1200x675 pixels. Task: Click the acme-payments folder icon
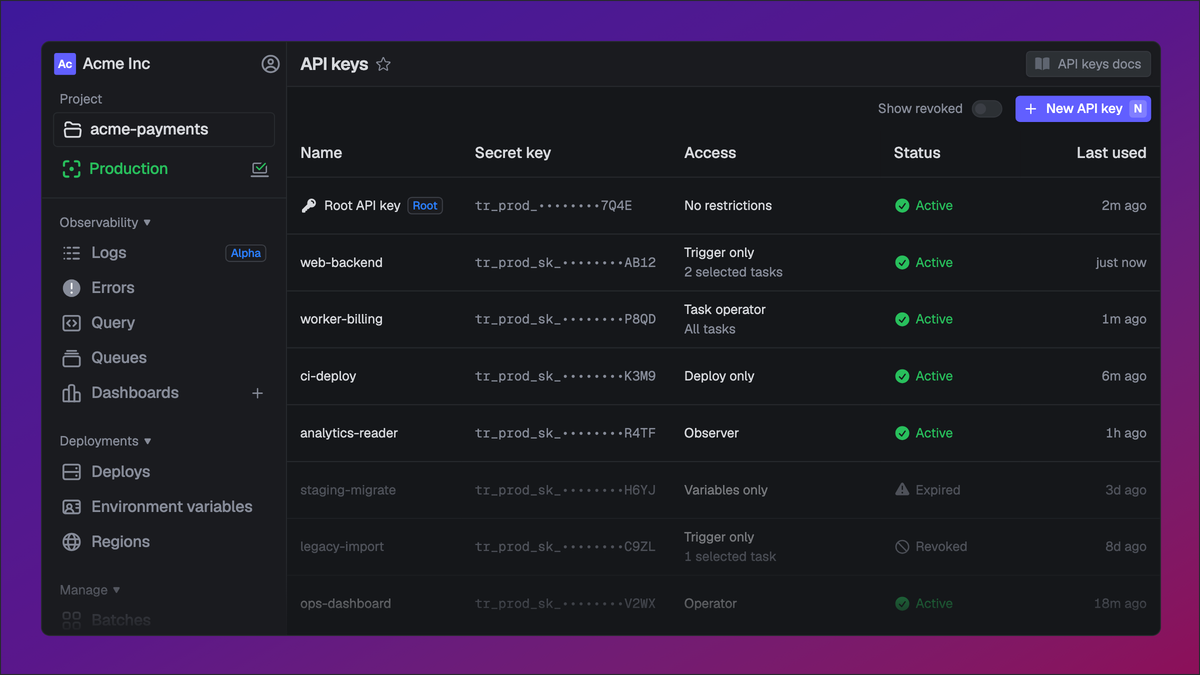pyautogui.click(x=72, y=130)
